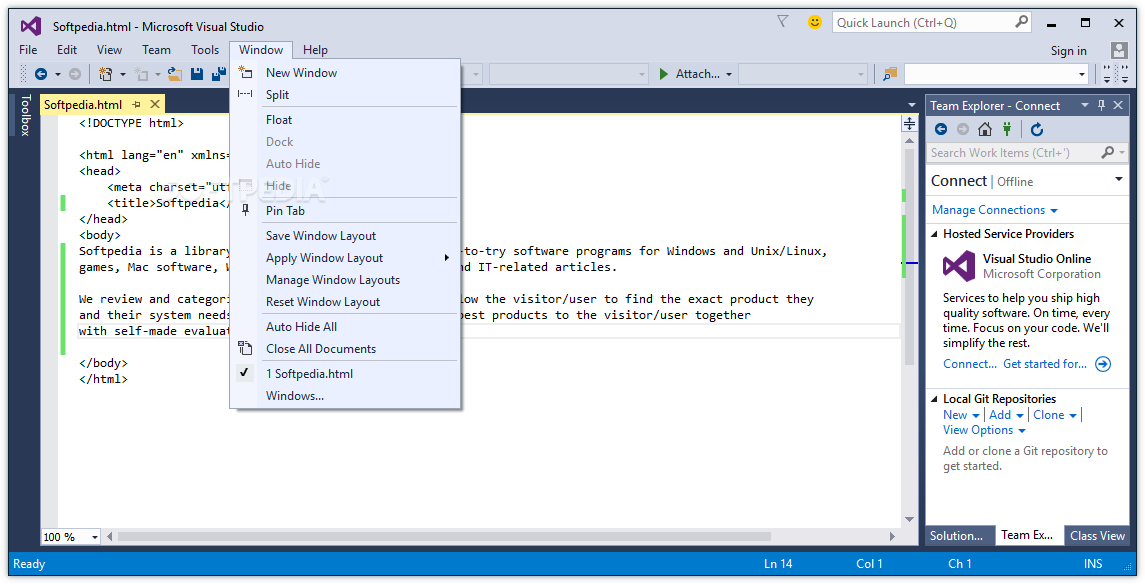Open the Team Explorer Home icon
The image size is (1145, 584).
985,129
